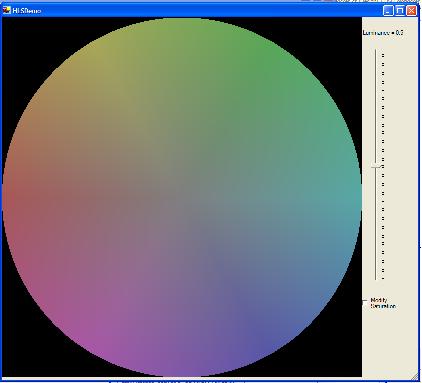The width and height of the screenshot is (422, 383).
Task: Toggle the Modify Saturation checkbox
Action: click(365, 303)
